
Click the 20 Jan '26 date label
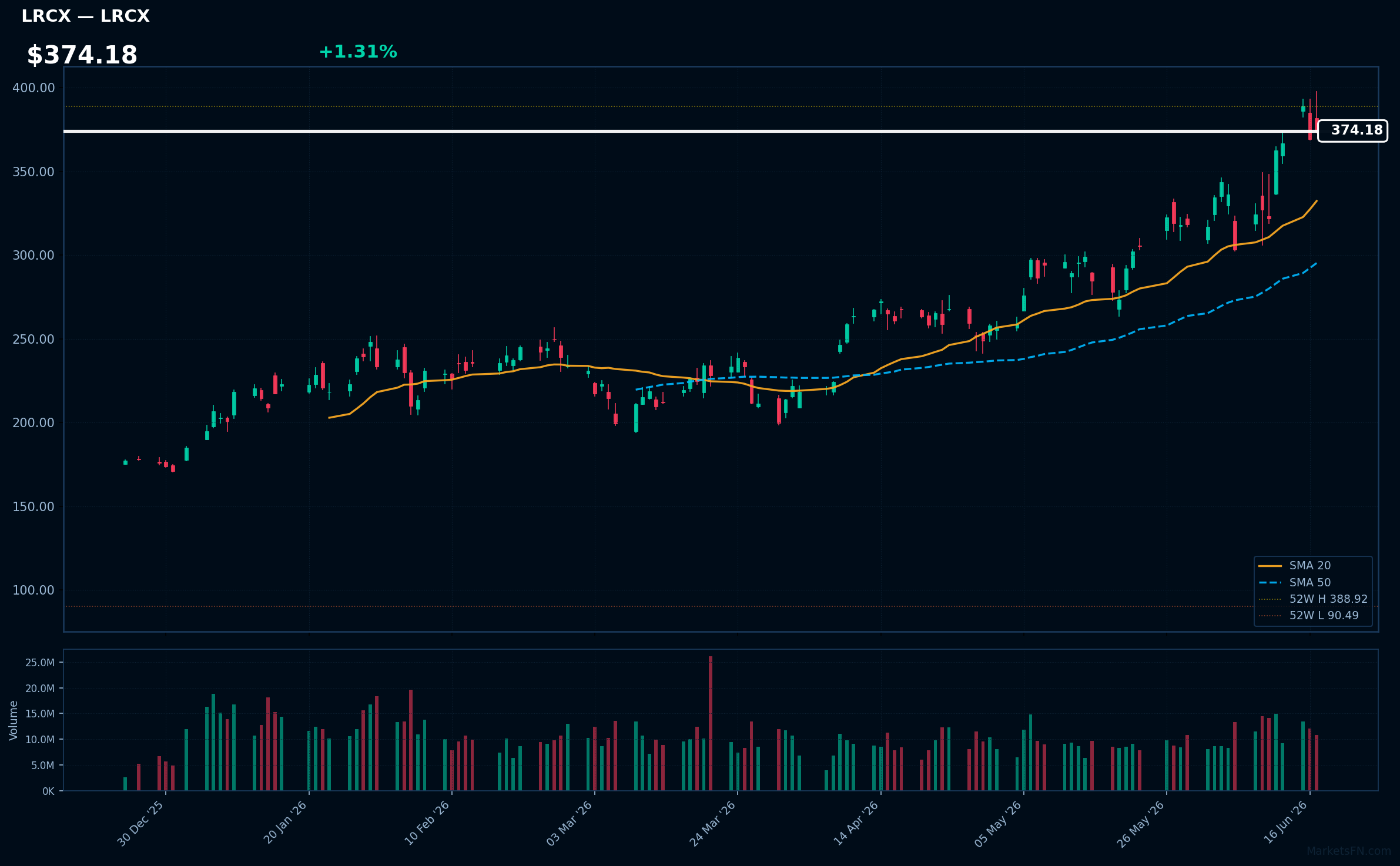[284, 823]
